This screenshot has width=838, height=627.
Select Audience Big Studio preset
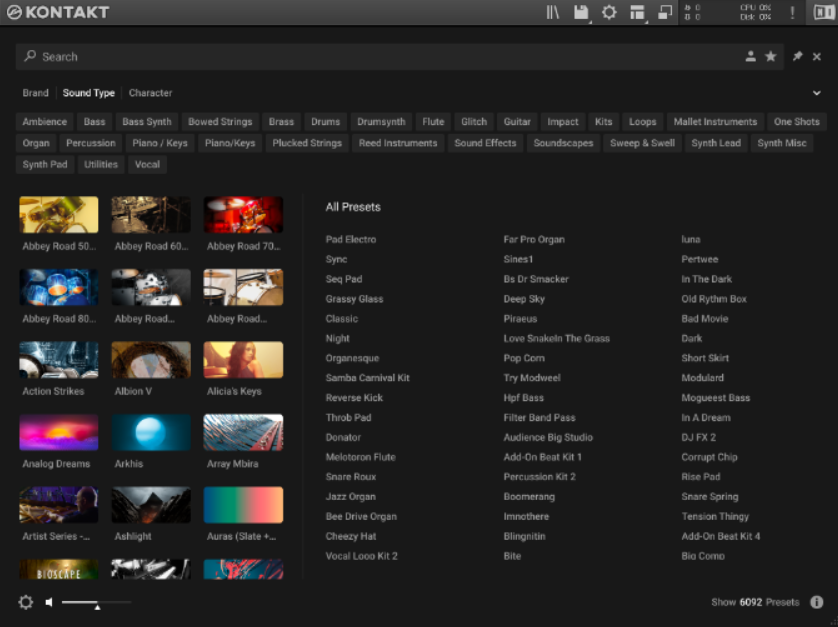tap(548, 437)
